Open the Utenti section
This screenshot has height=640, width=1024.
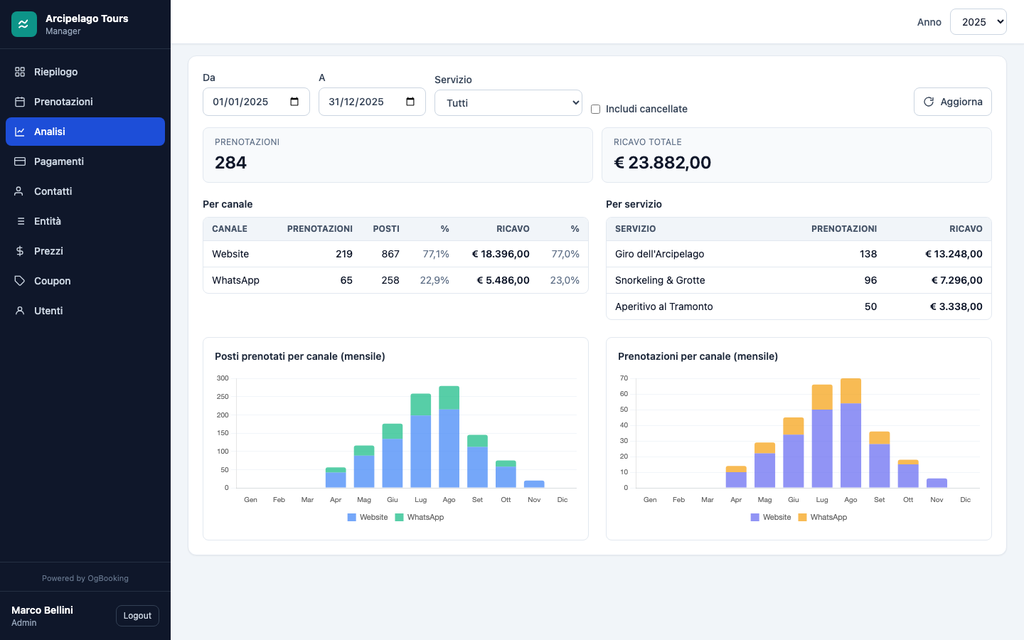tap(85, 311)
